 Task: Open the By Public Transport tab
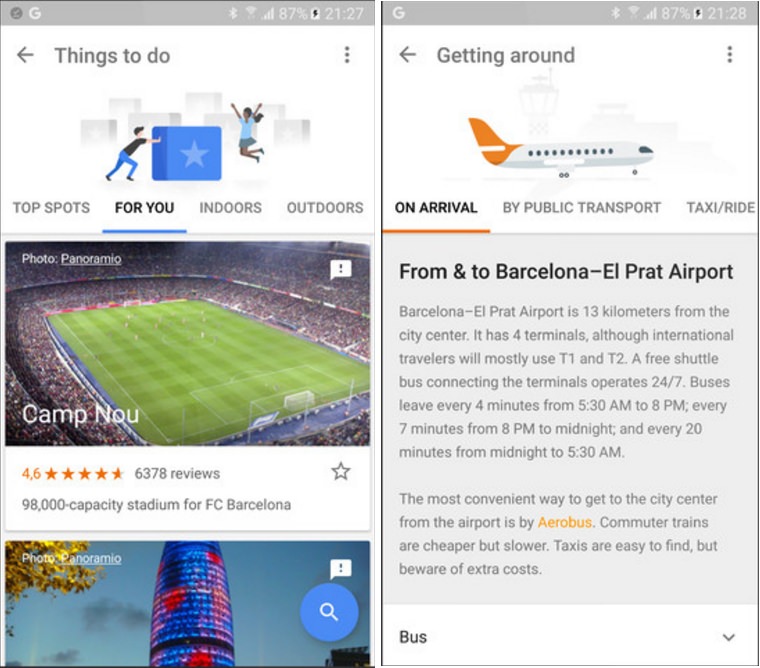(582, 207)
